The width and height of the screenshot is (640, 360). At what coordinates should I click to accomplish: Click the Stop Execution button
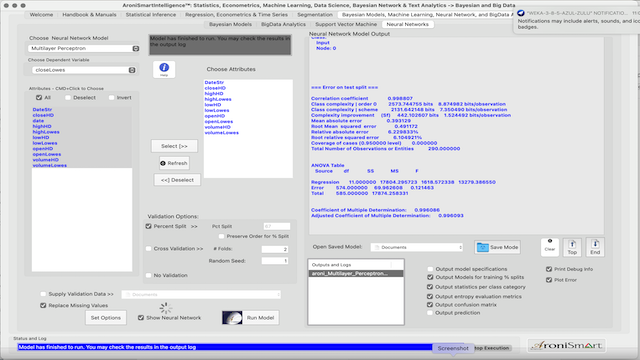tap(491, 348)
